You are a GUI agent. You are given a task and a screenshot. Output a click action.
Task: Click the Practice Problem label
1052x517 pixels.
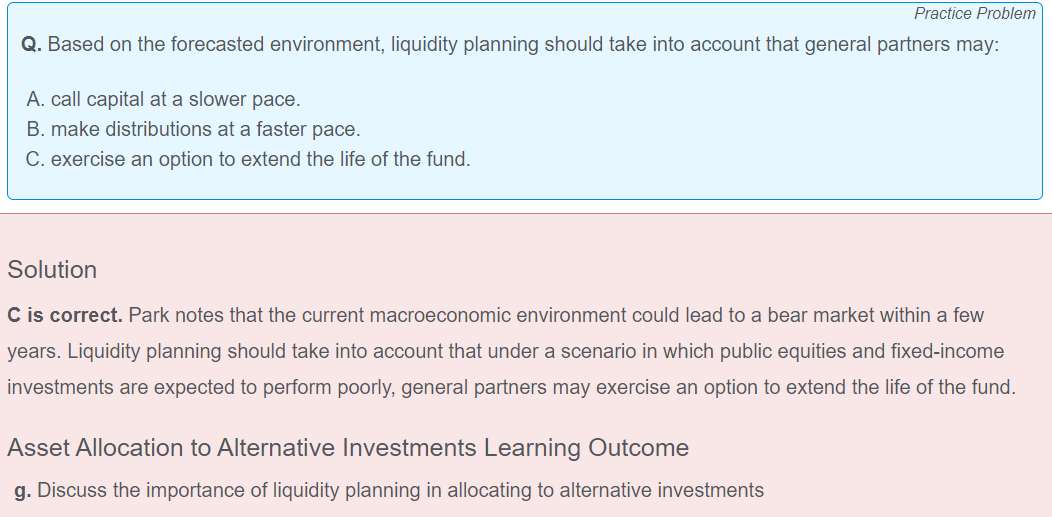[974, 14]
